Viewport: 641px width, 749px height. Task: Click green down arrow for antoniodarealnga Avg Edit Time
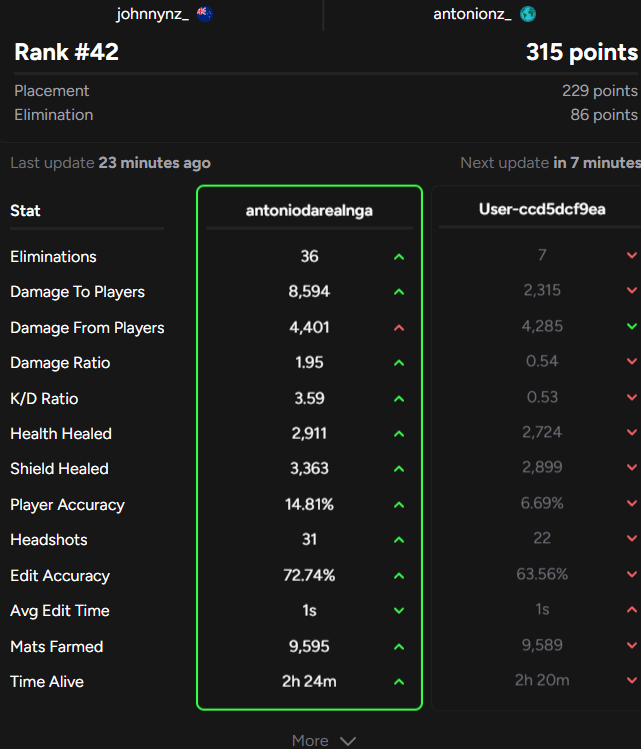point(399,610)
